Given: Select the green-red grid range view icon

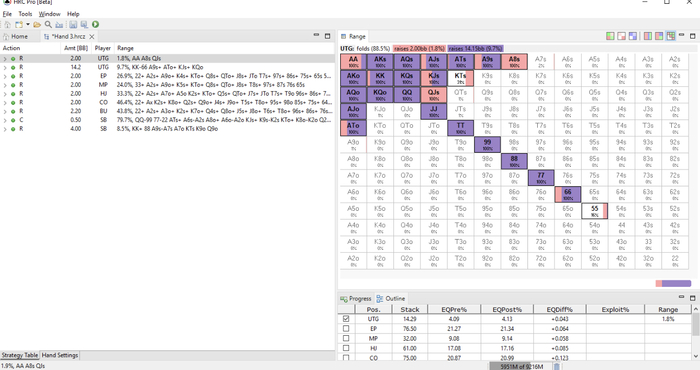Looking at the screenshot, I should coord(610,36).
